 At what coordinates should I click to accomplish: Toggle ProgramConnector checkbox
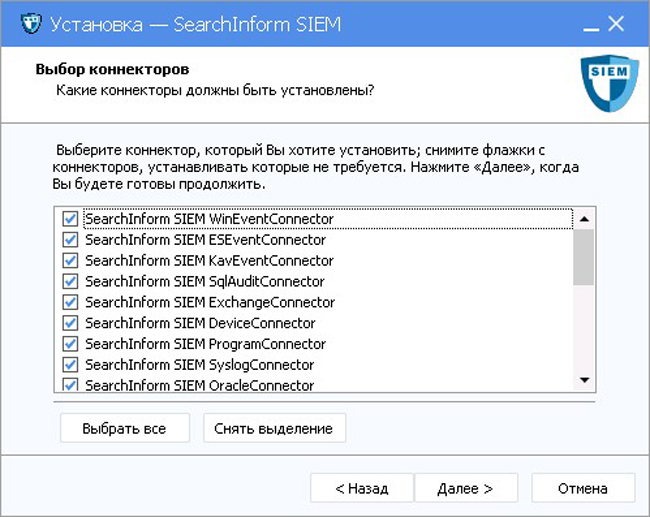tap(70, 344)
